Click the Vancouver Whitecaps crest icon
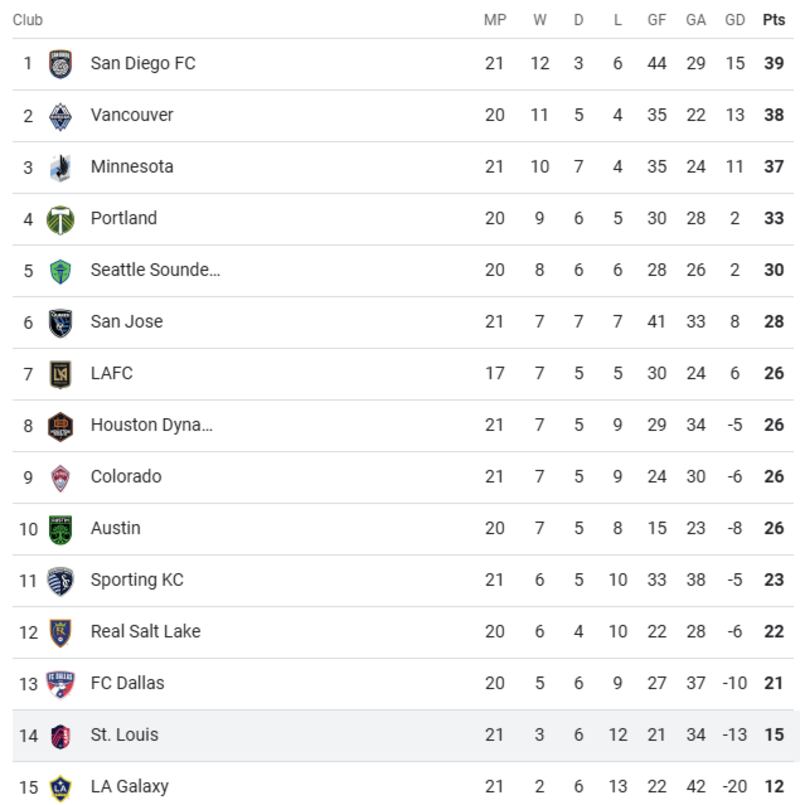Screen dimensions: 800x805 61,116
